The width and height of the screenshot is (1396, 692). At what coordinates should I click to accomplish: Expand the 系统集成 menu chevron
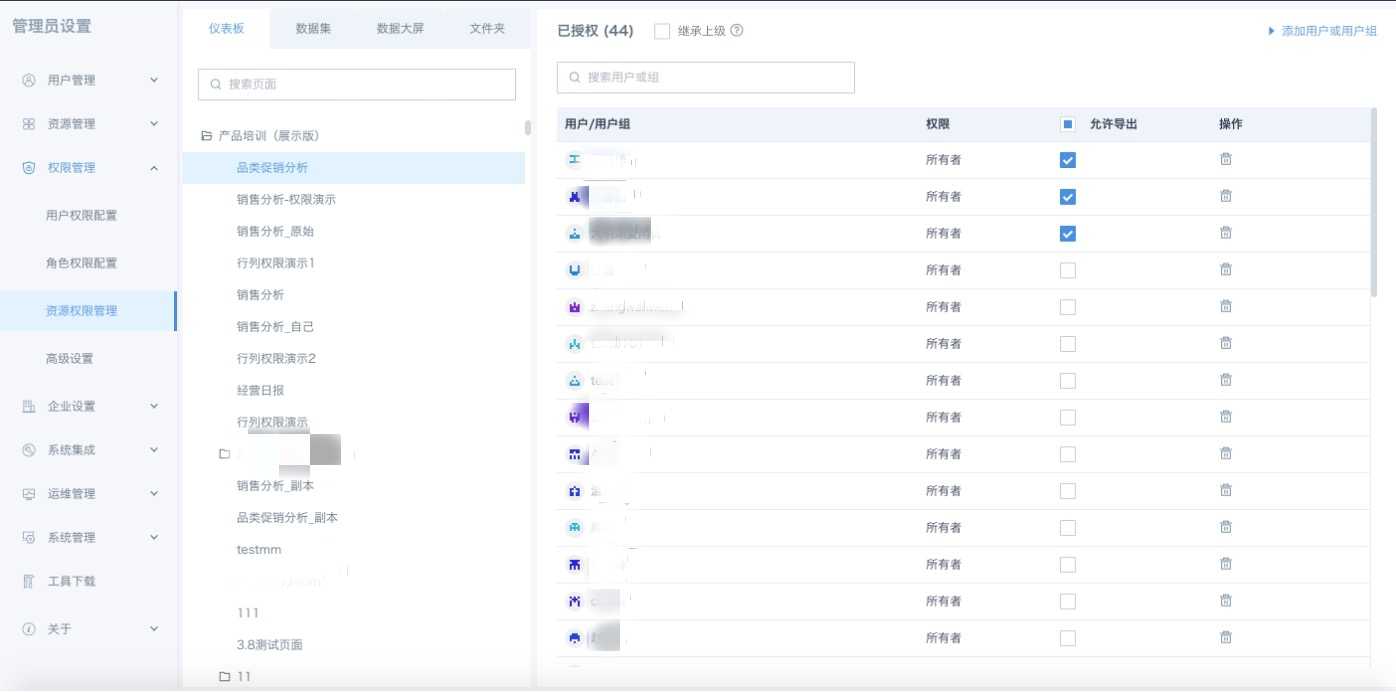(154, 450)
